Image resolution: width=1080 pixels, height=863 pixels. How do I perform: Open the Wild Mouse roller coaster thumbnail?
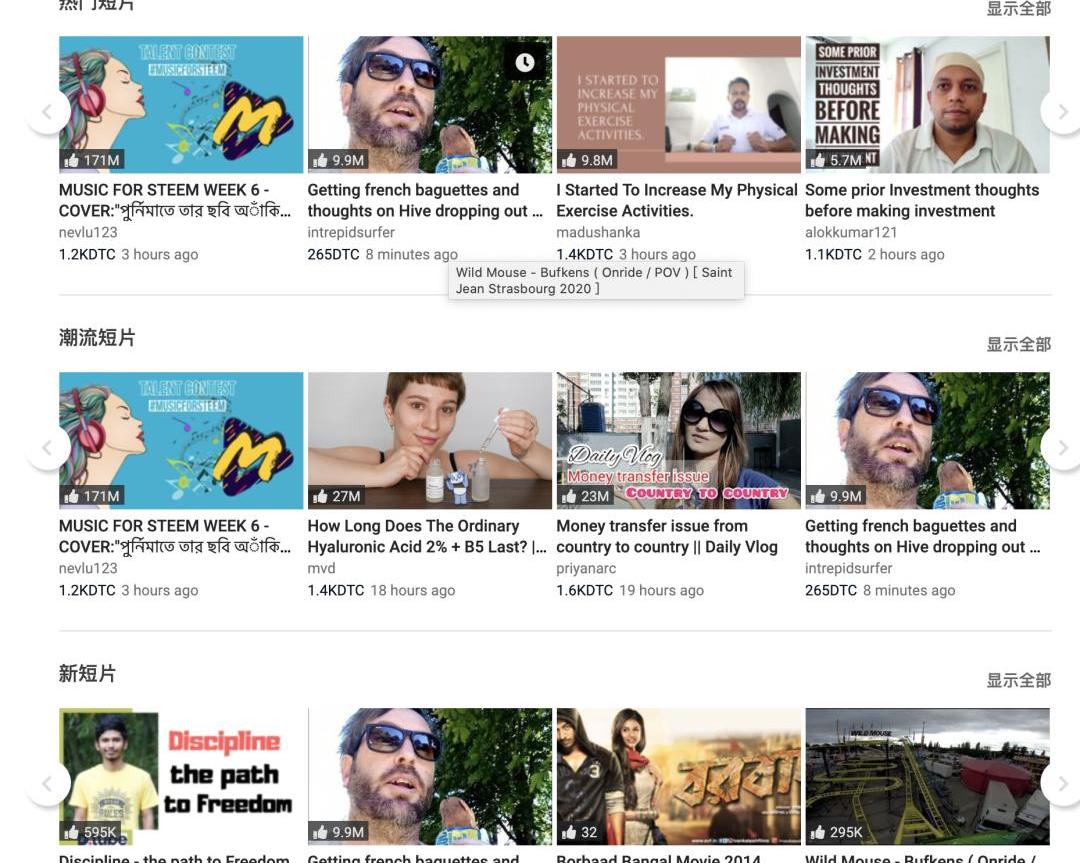tap(927, 776)
